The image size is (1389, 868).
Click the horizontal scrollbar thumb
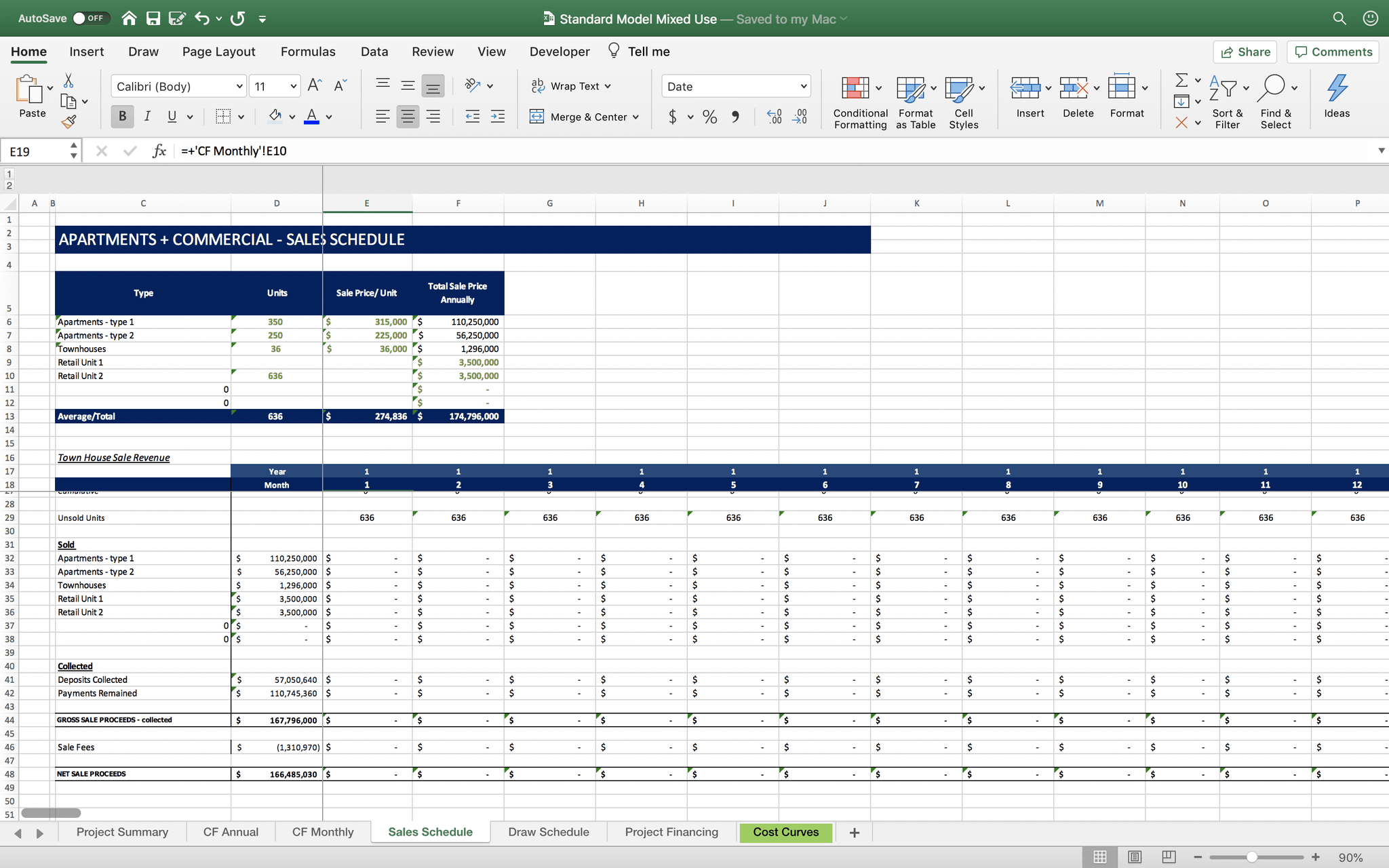[51, 812]
